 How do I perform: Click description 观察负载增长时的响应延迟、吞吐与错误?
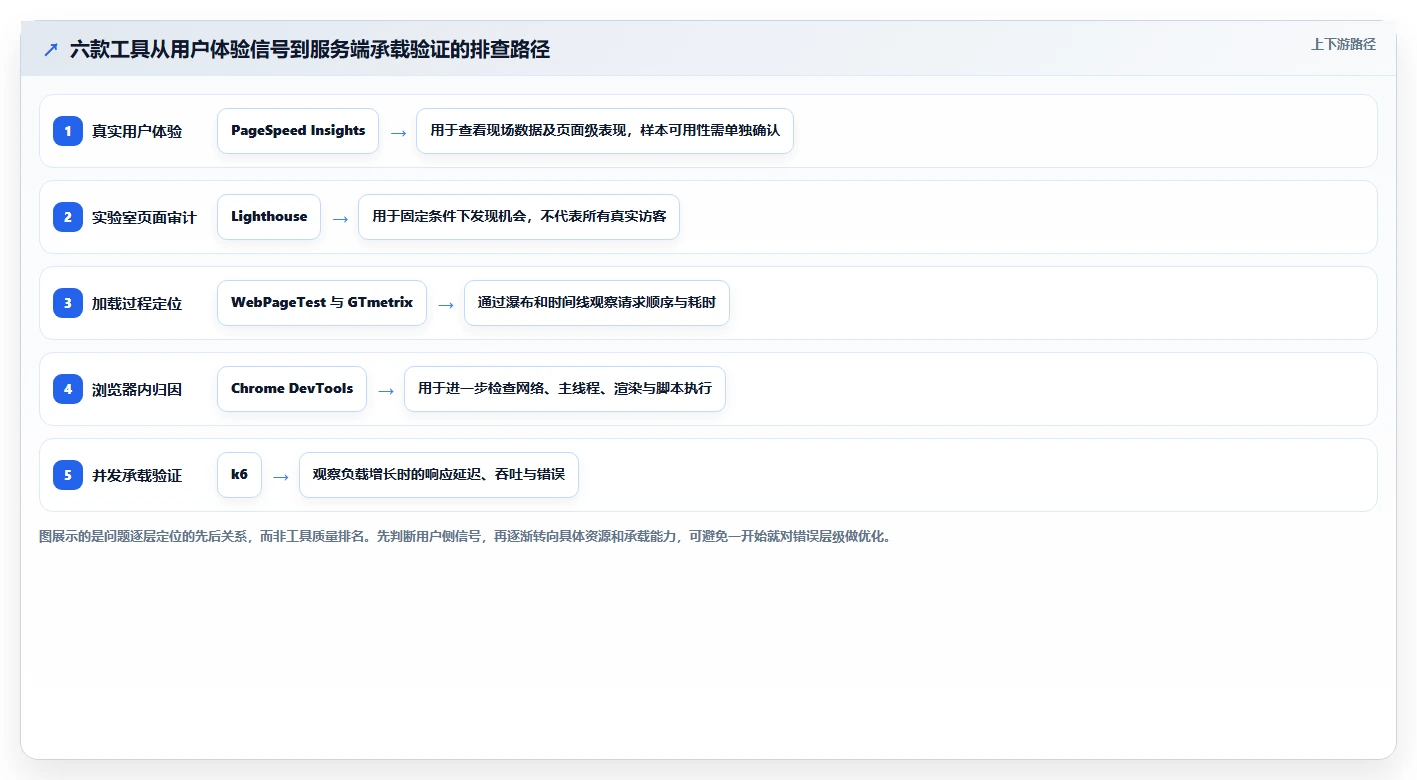(439, 475)
